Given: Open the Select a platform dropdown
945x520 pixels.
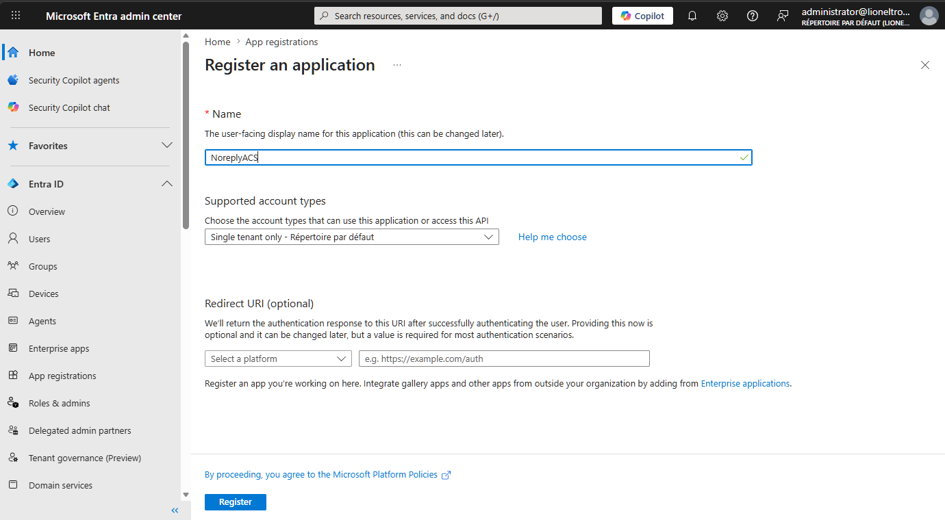Looking at the screenshot, I should (278, 359).
